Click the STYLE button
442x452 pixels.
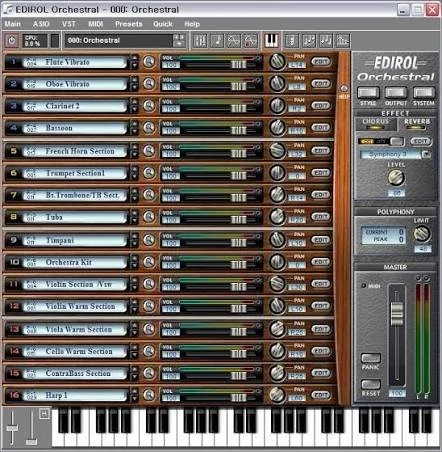[x=368, y=92]
